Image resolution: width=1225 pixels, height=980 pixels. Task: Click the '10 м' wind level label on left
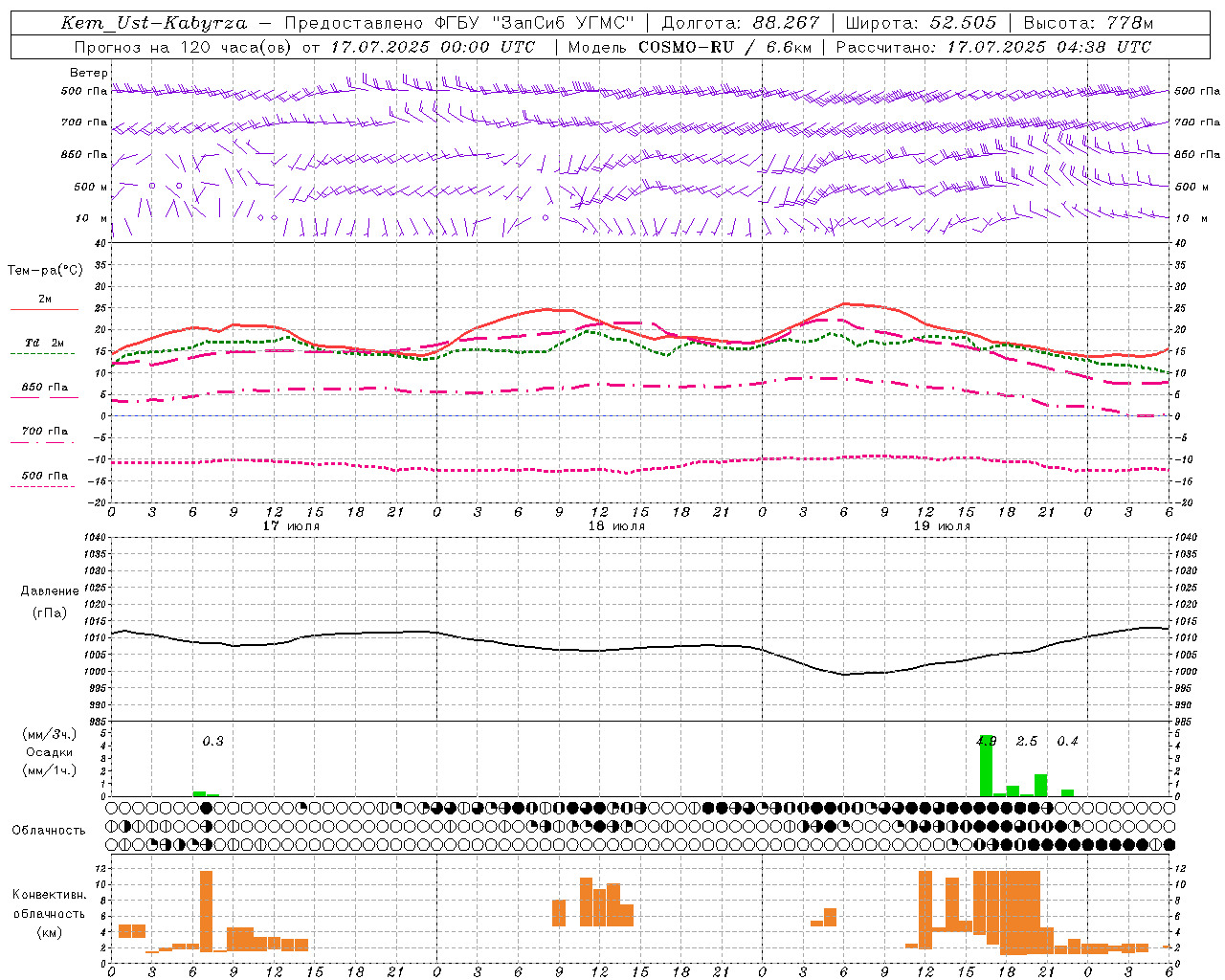[x=92, y=219]
